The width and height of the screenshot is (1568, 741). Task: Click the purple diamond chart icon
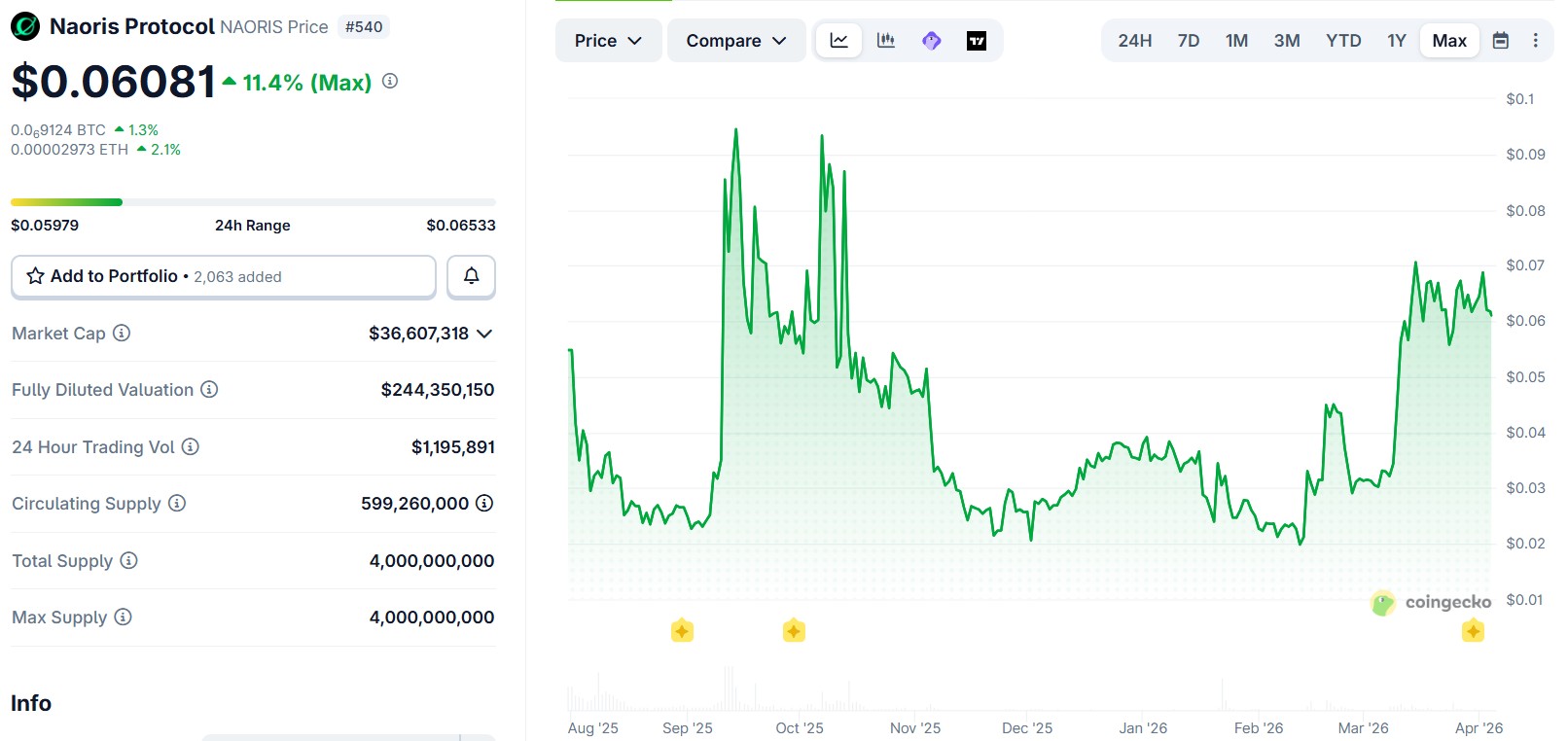(x=931, y=41)
